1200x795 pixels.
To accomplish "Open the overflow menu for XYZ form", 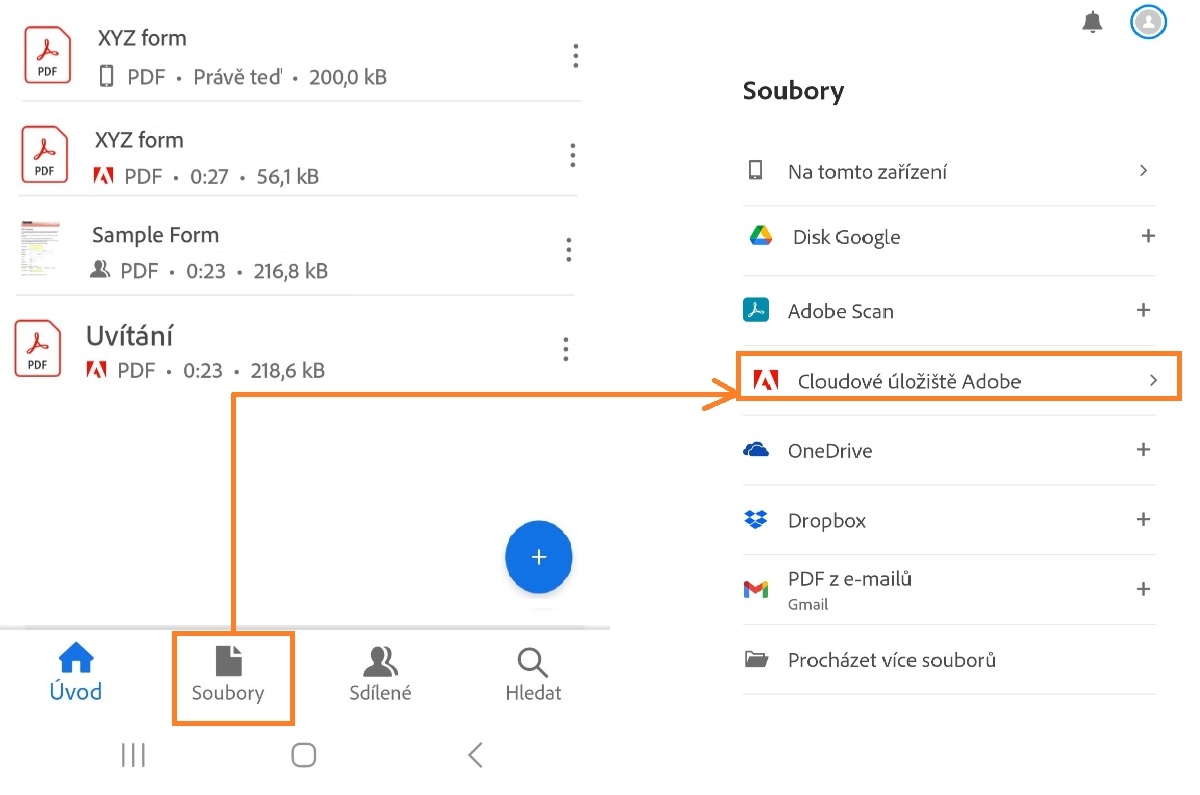I will pyautogui.click(x=575, y=56).
